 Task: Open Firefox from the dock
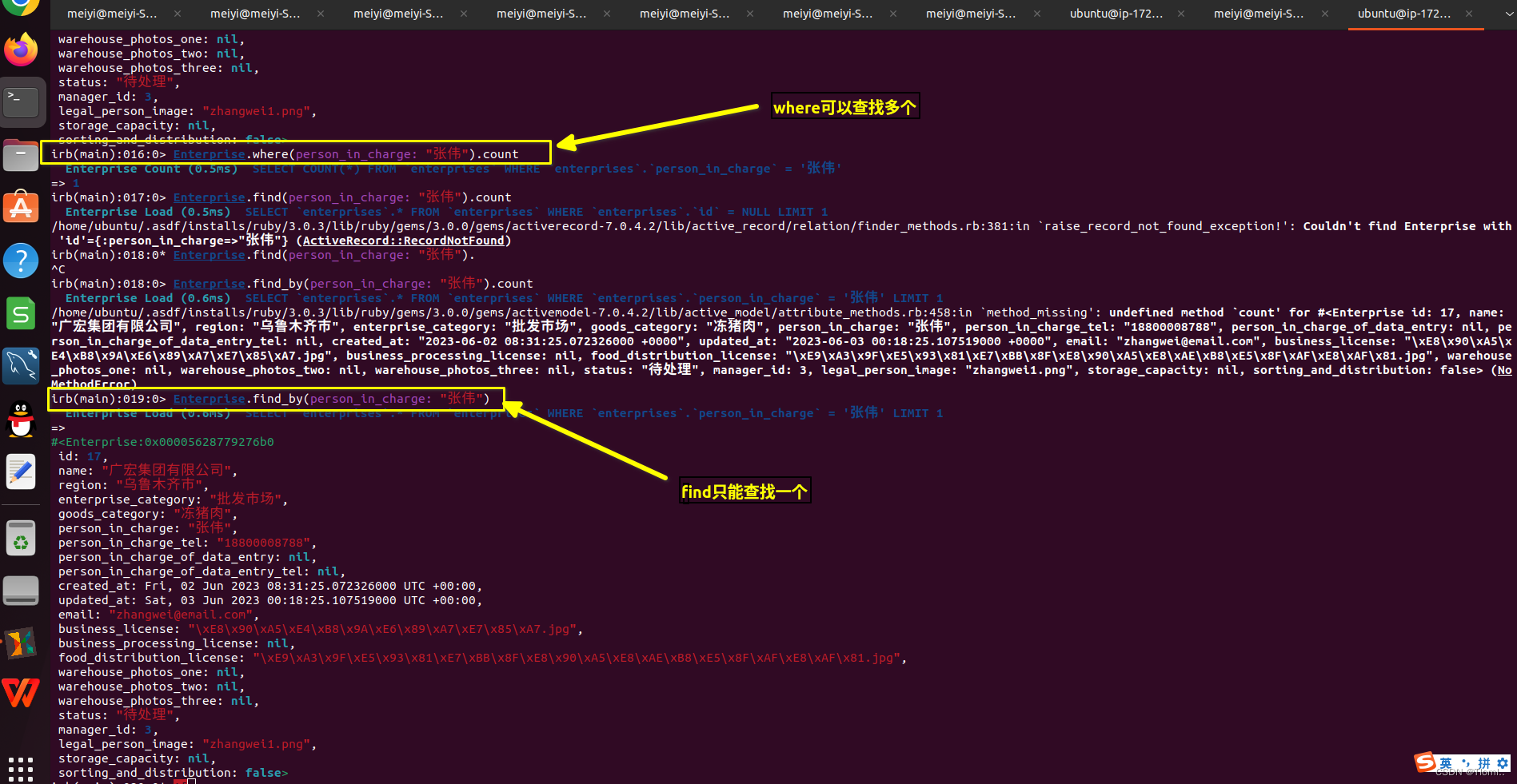coord(21,50)
